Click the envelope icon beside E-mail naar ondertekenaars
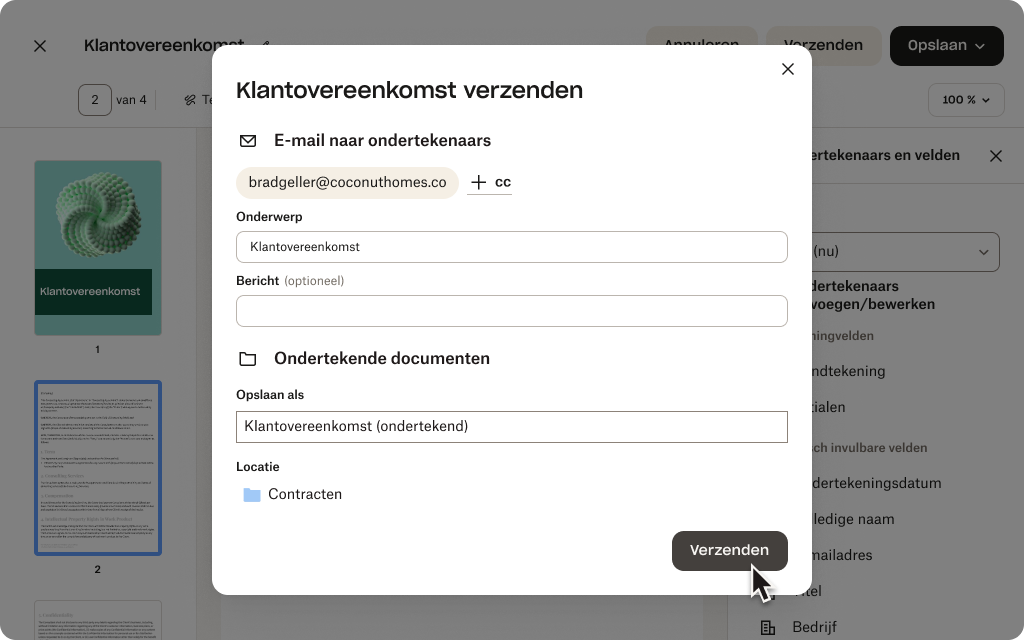The width and height of the screenshot is (1024, 640). click(x=248, y=141)
